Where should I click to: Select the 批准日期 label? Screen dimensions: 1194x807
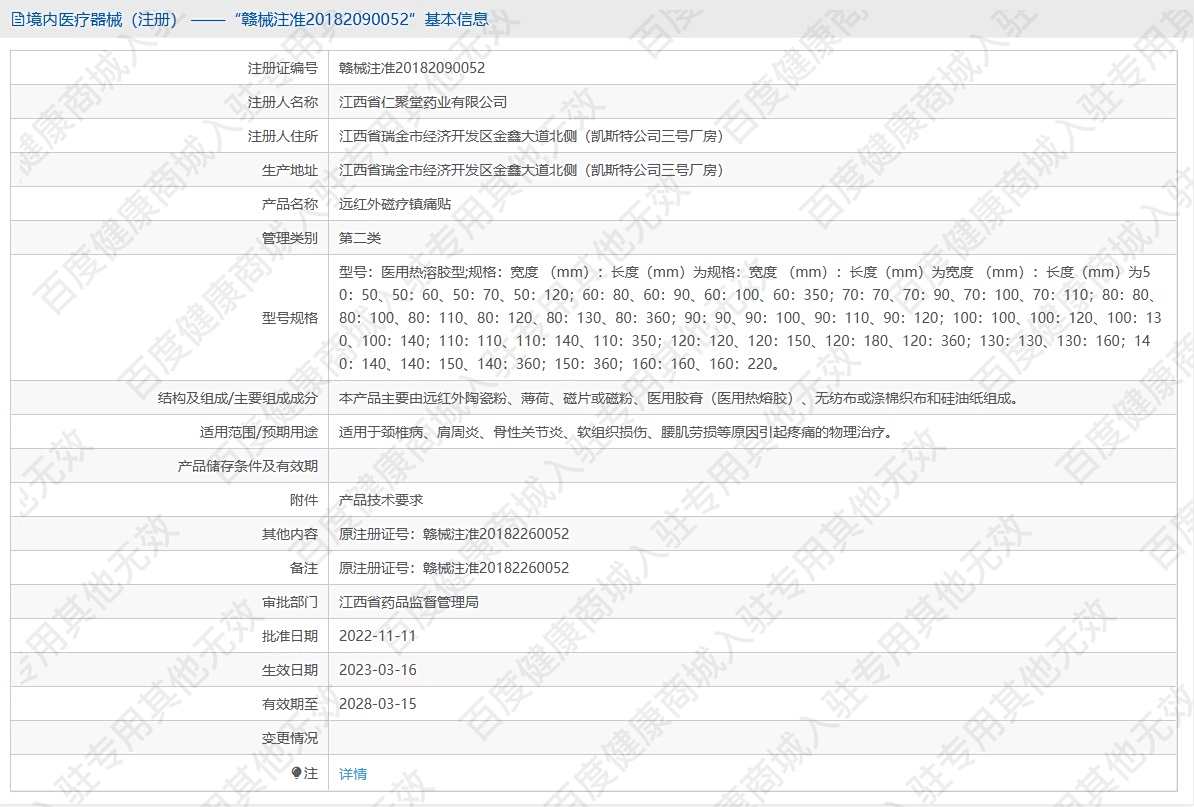tap(289, 636)
